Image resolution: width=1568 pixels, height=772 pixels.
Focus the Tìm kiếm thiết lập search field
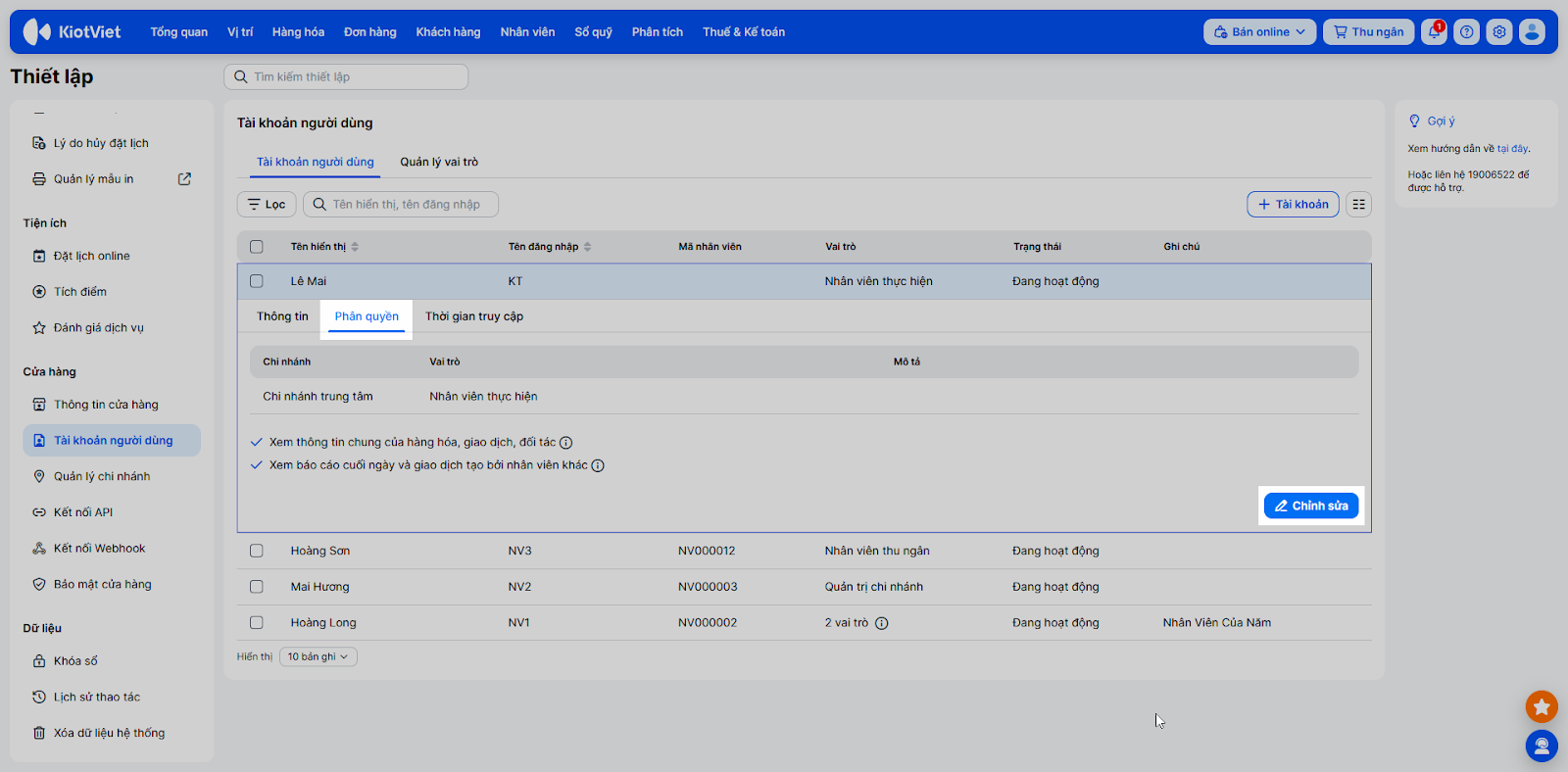coord(346,77)
